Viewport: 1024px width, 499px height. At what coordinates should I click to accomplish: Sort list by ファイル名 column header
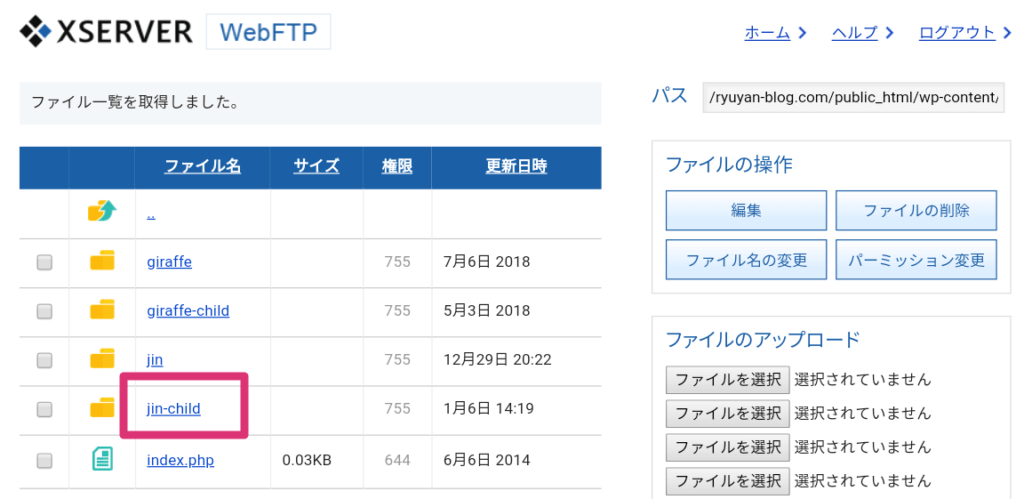[202, 166]
